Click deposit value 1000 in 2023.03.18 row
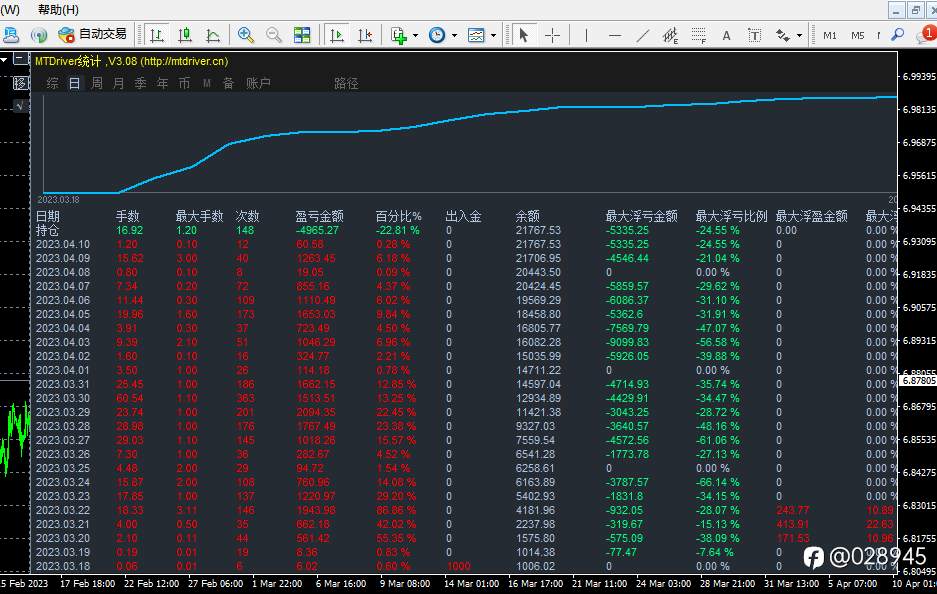The image size is (937, 594). click(x=458, y=566)
